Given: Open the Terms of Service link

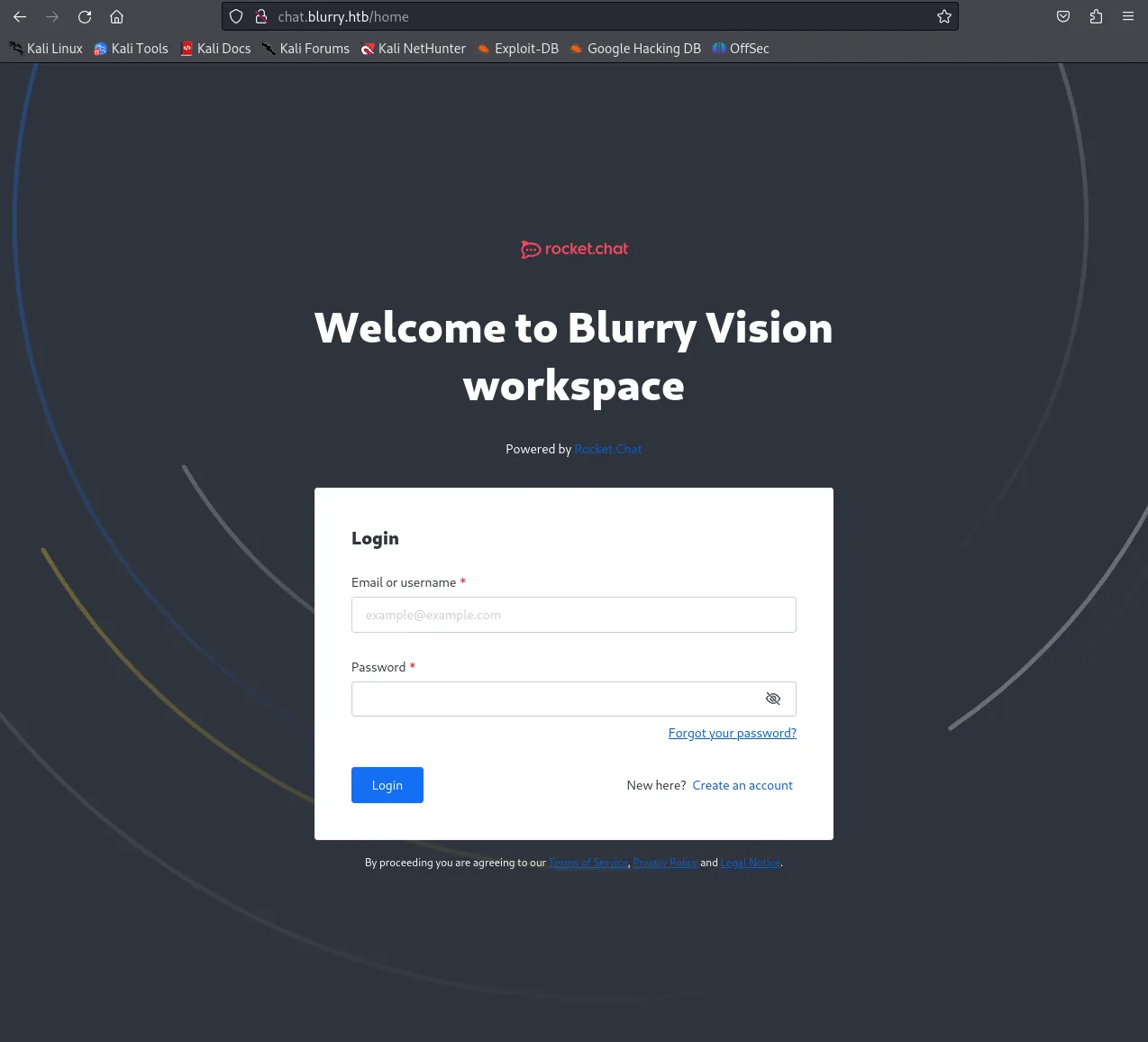Looking at the screenshot, I should point(588,863).
